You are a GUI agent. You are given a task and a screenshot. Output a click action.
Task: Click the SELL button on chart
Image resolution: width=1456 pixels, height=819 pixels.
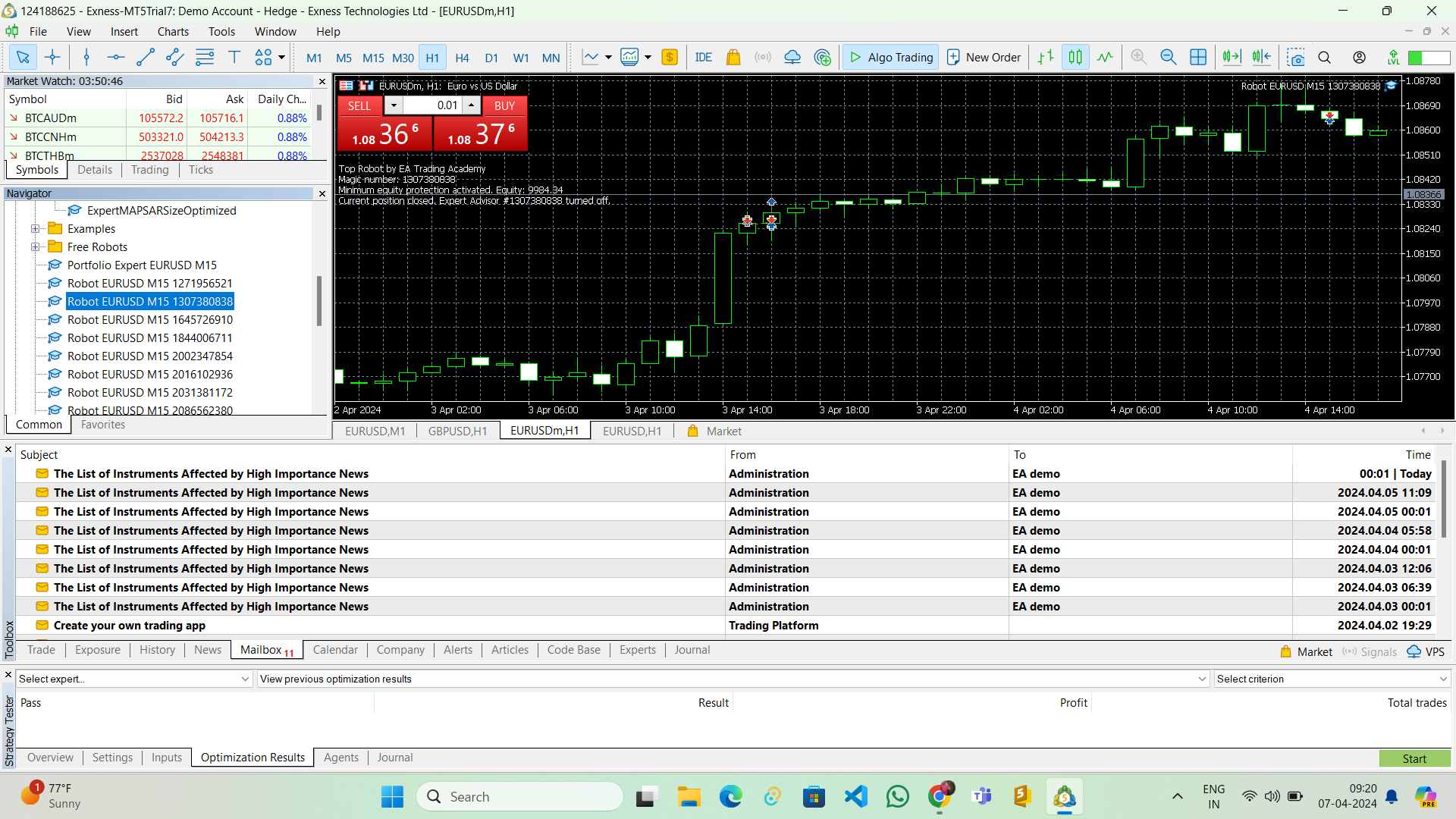coord(359,105)
